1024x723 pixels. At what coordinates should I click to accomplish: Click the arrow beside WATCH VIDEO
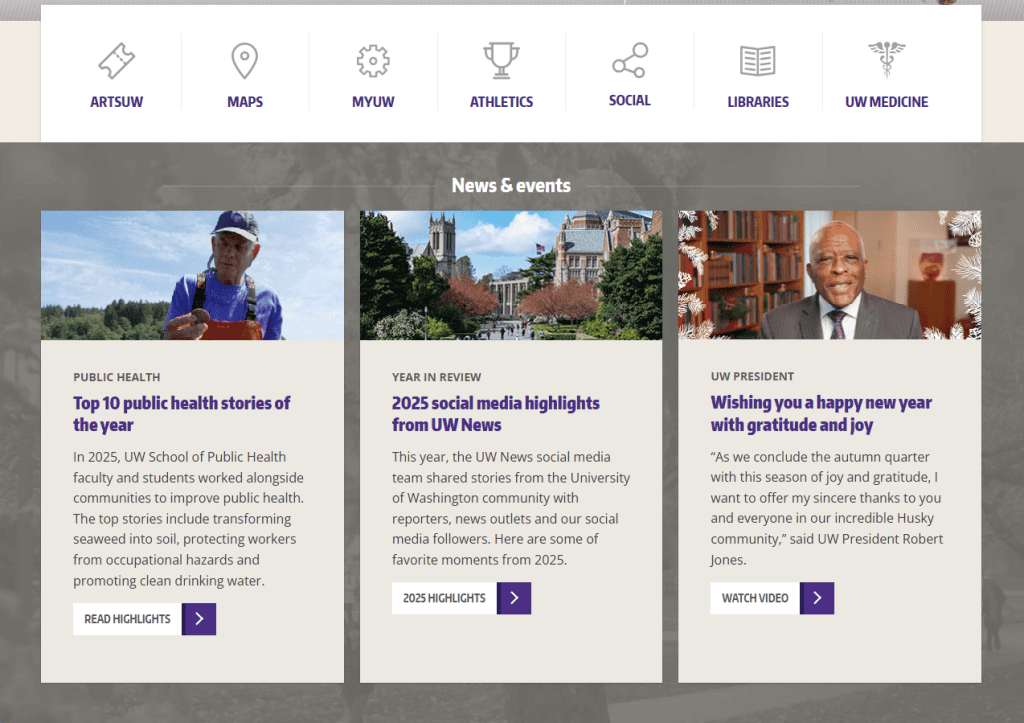point(817,598)
